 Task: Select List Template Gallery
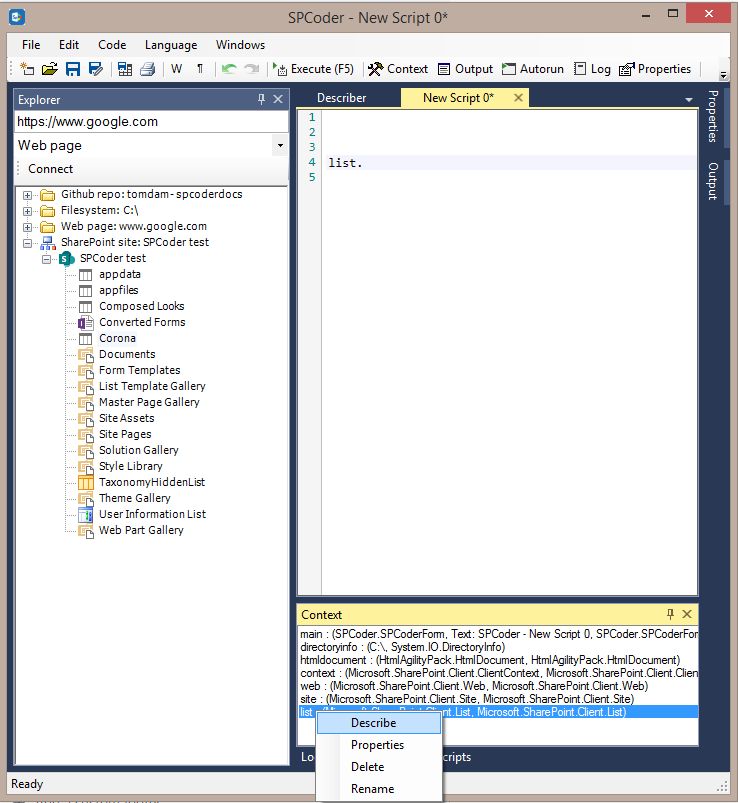152,386
